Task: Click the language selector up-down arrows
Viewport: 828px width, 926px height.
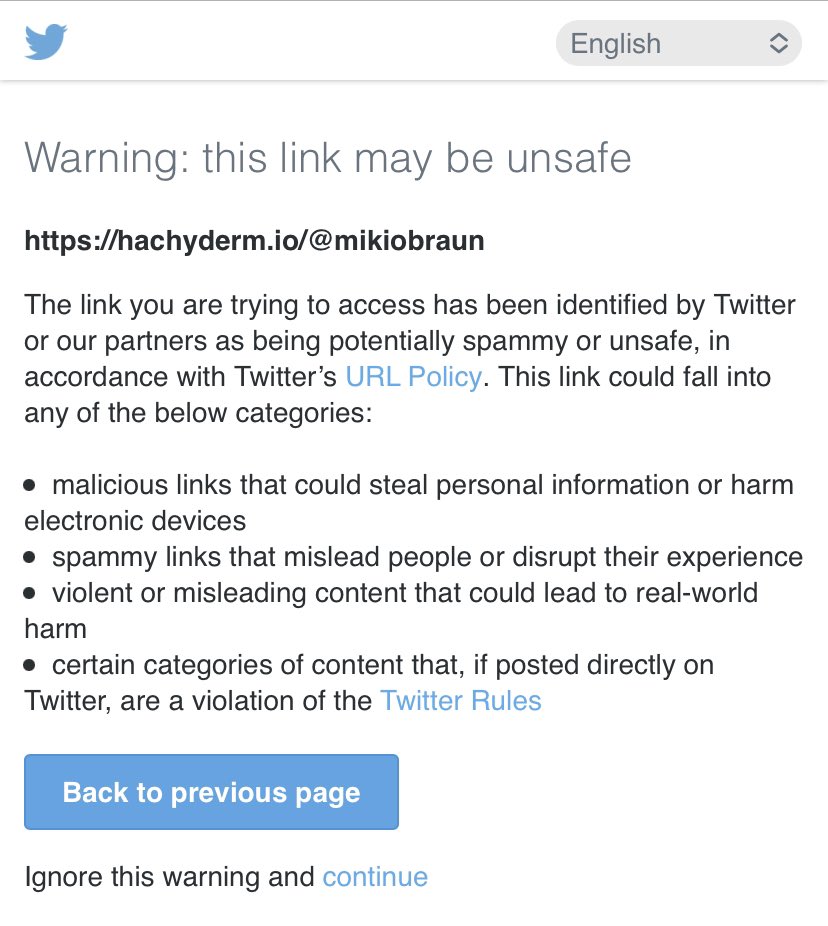Action: pyautogui.click(x=778, y=44)
